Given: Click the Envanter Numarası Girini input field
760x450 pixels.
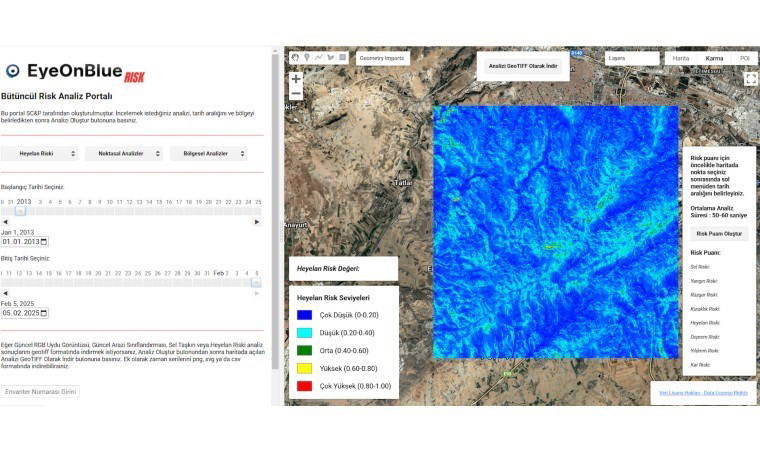Looking at the screenshot, I should click(x=40, y=391).
